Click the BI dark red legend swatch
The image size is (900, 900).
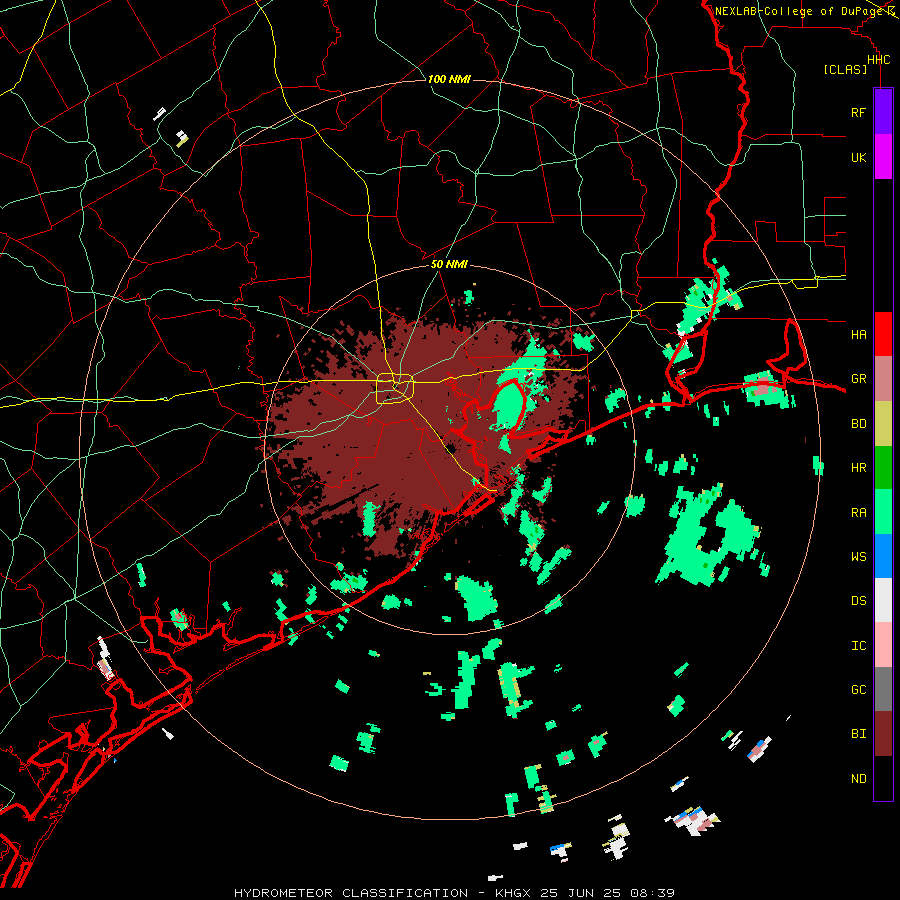(x=883, y=734)
